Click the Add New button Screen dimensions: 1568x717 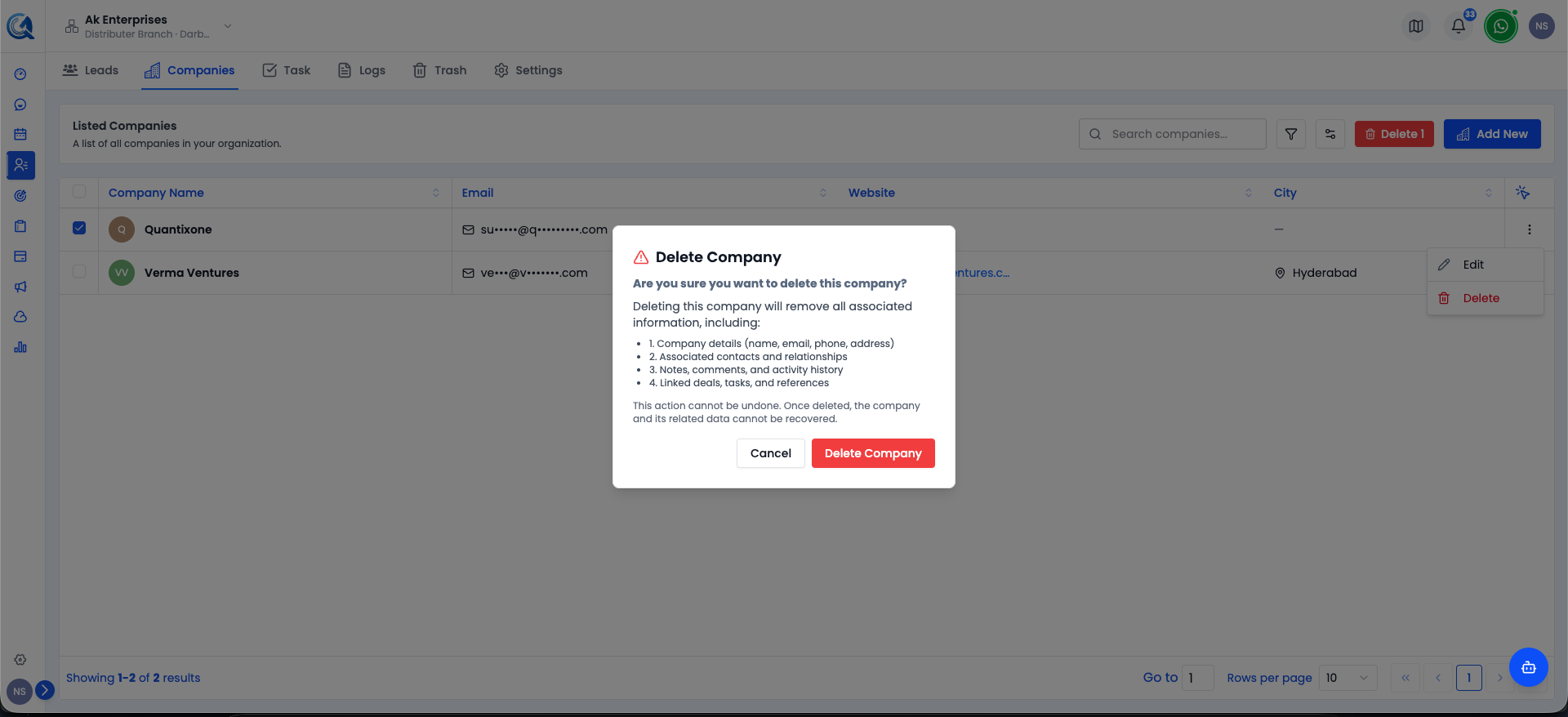tap(1492, 134)
